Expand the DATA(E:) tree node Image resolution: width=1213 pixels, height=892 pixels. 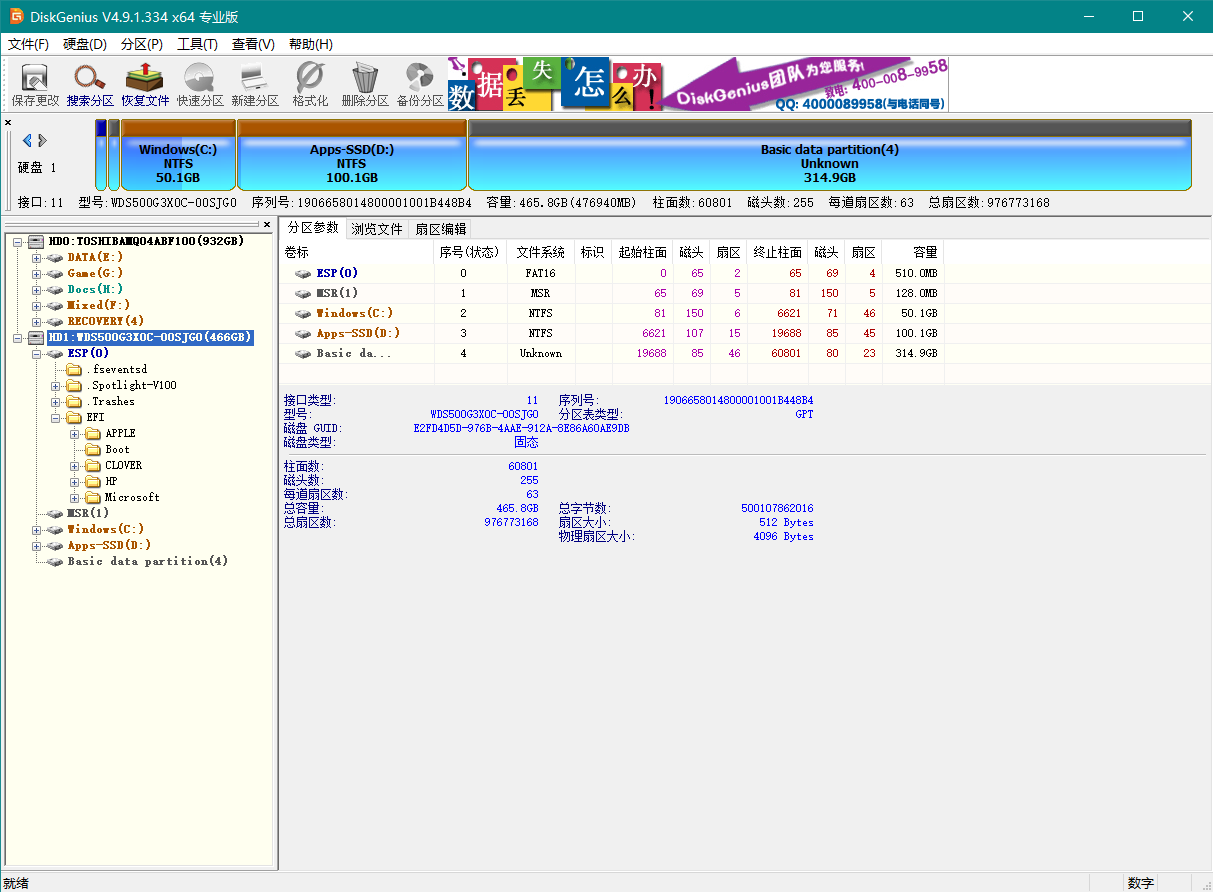[37, 257]
